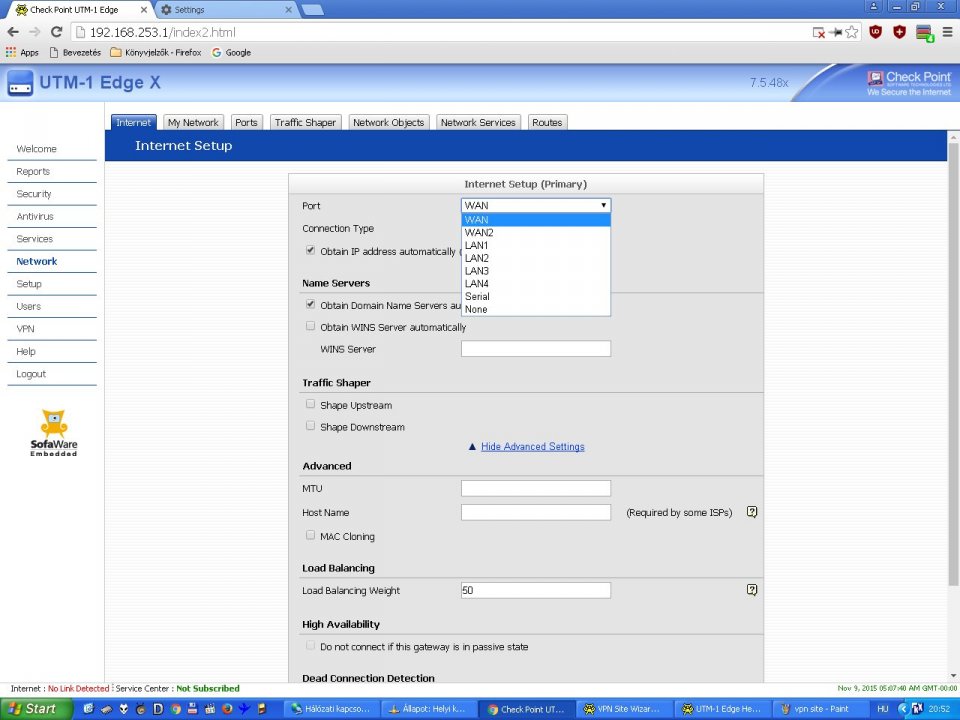
Task: Switch to the Settings browser tab
Action: pyautogui.click(x=224, y=10)
